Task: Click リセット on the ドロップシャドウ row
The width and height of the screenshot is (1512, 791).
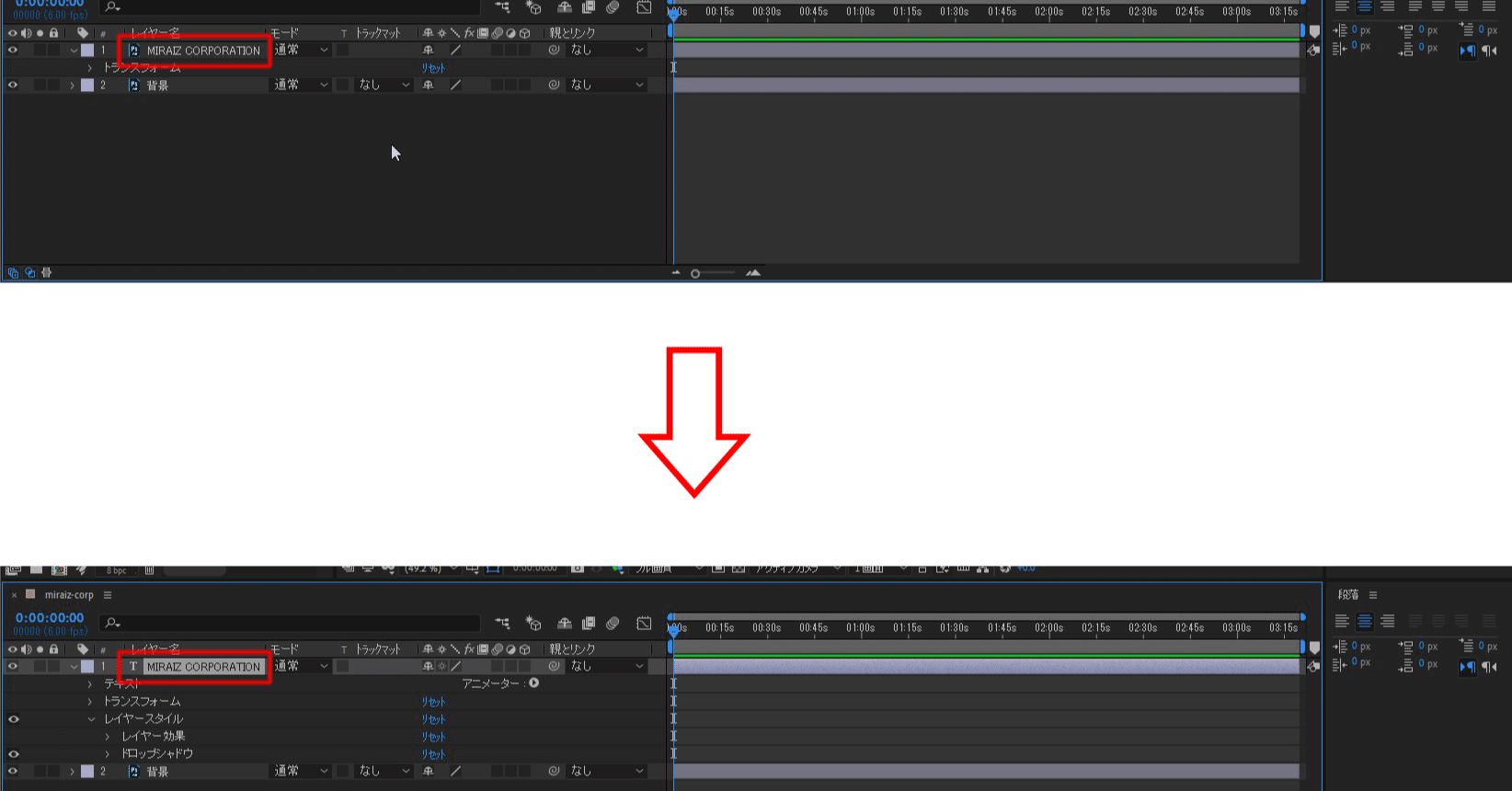Action: coord(433,754)
